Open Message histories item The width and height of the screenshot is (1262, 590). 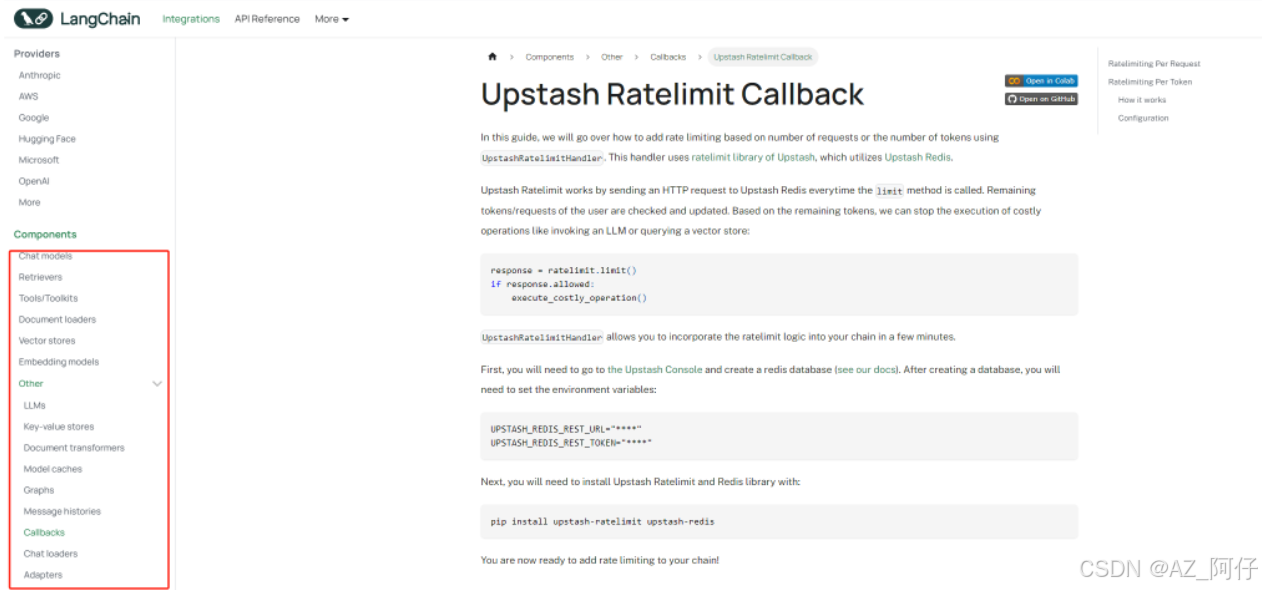coord(62,511)
